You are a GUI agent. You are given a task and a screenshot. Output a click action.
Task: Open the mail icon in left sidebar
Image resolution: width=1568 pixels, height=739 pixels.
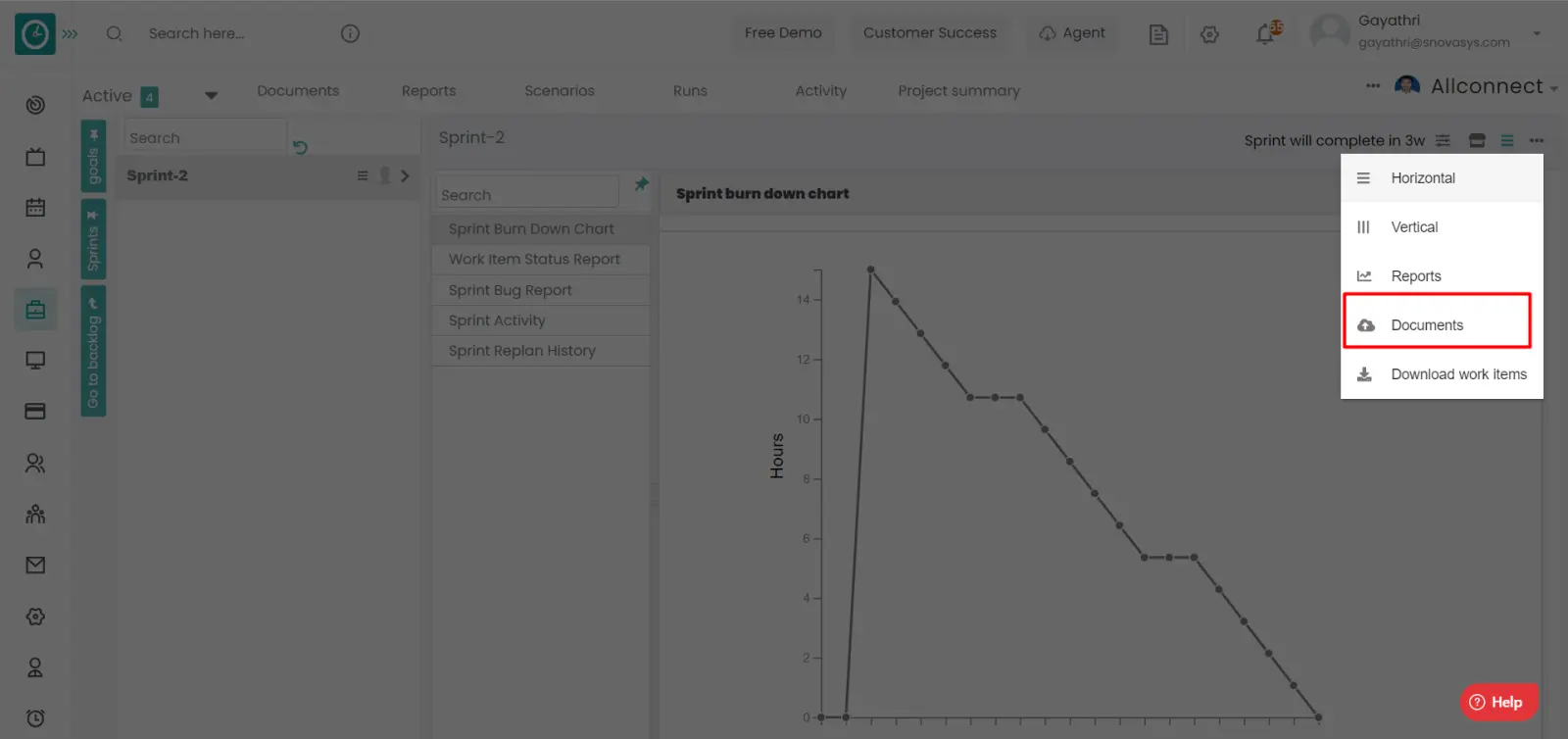(x=35, y=565)
